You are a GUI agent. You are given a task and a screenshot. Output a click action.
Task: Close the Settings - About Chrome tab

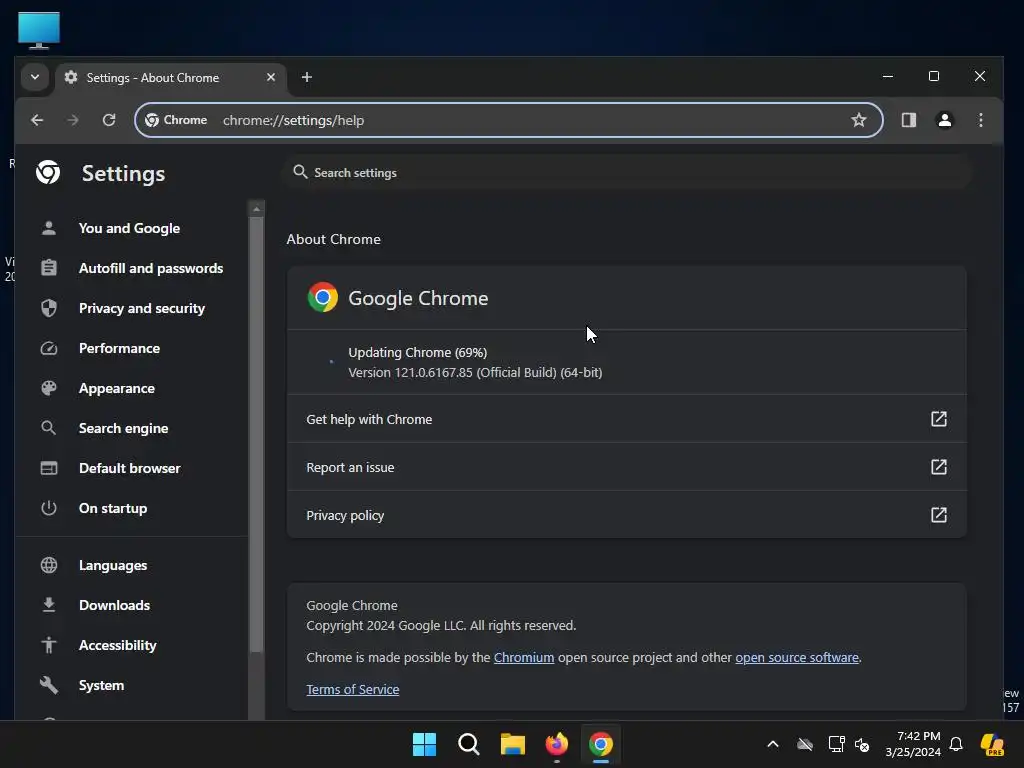270,77
